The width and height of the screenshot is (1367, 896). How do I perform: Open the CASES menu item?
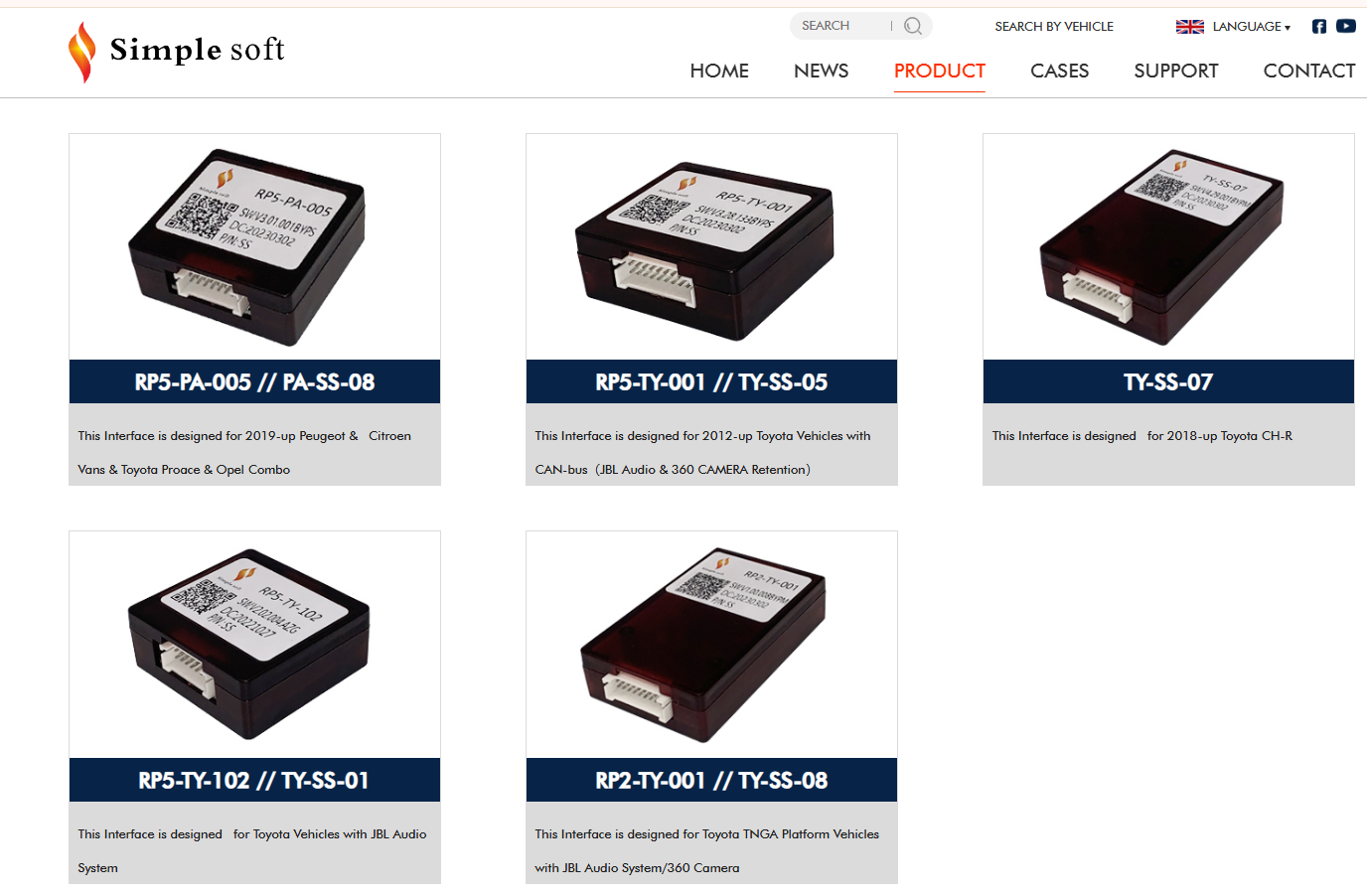[x=1059, y=71]
